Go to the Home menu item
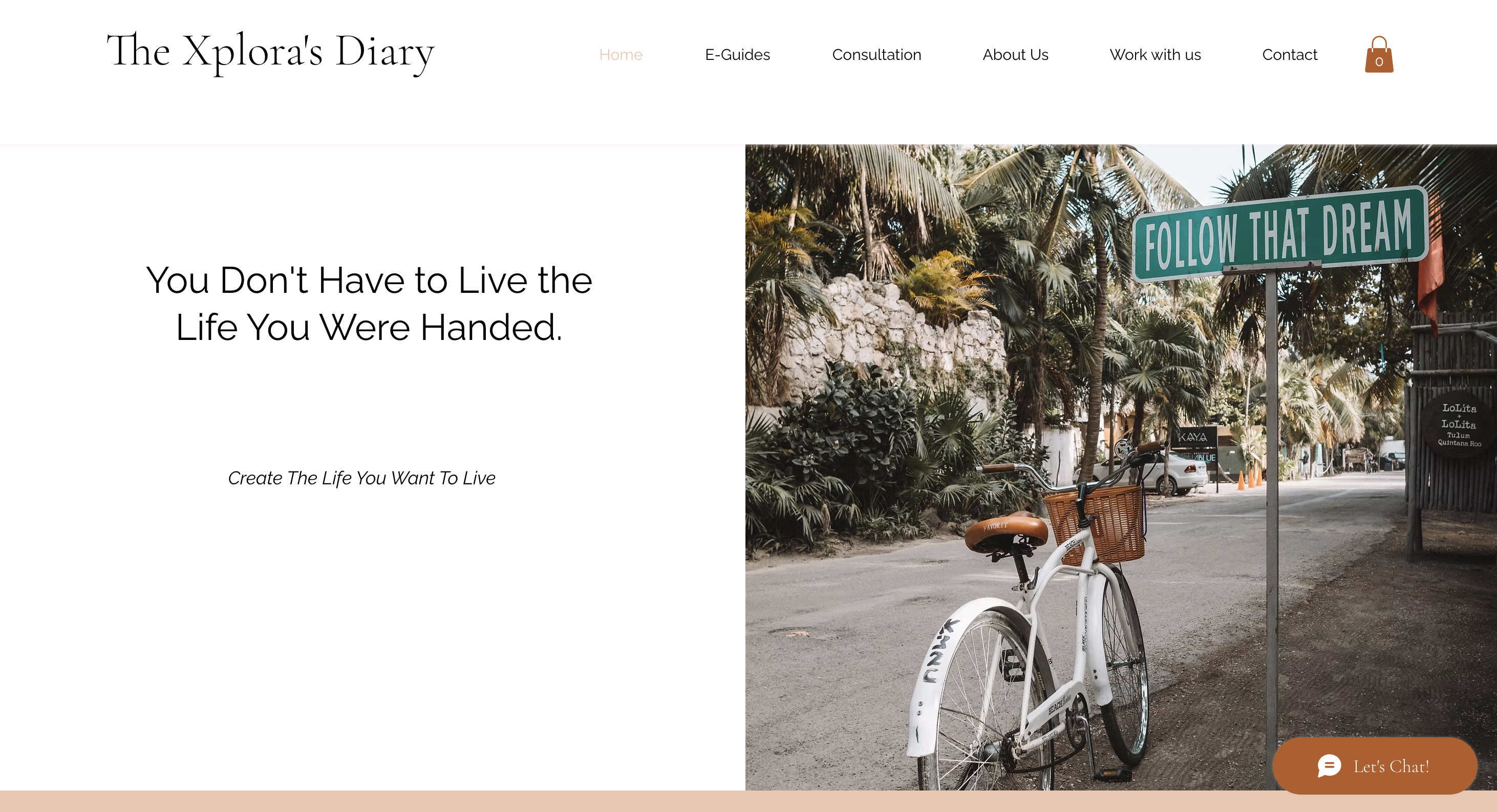The image size is (1497, 812). pos(620,55)
